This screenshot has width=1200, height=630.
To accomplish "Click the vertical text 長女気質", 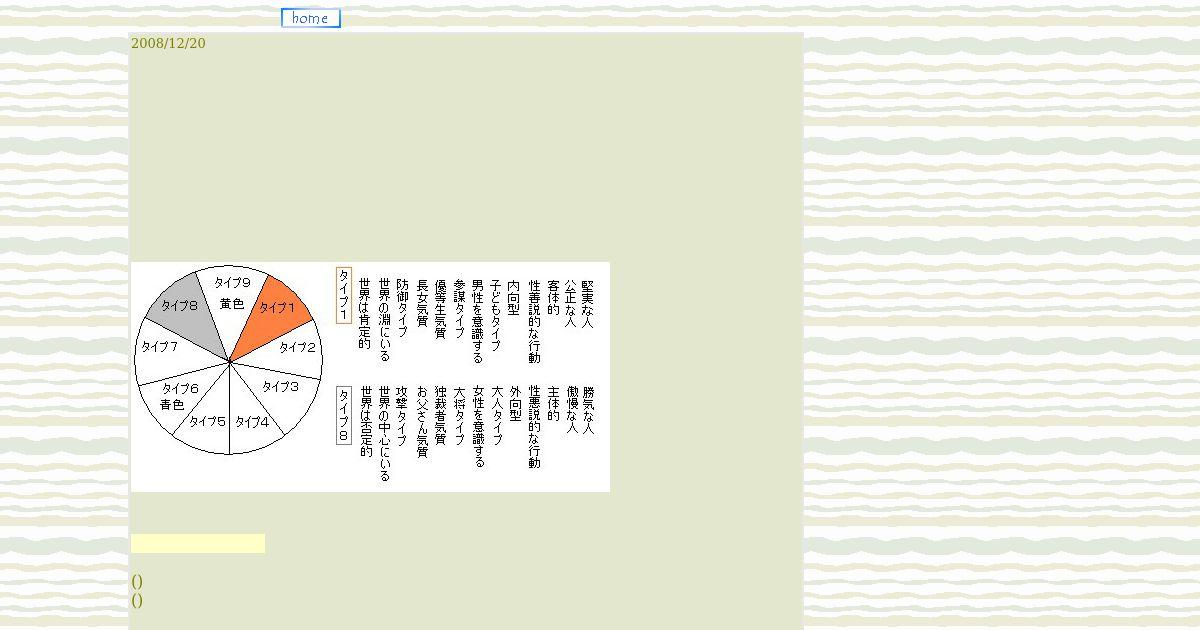I will 422,302.
